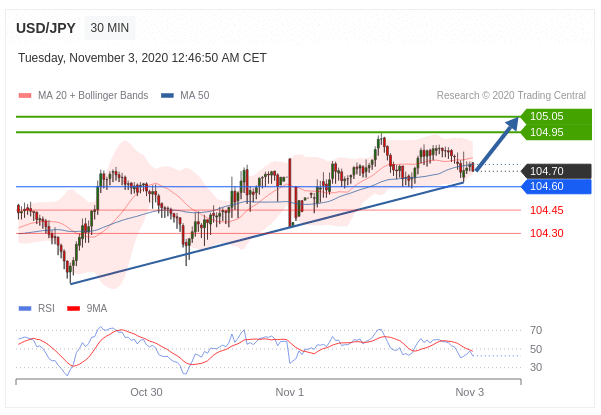The image size is (601, 415).
Task: Click the blue RSI legend marker
Action: pos(25,308)
